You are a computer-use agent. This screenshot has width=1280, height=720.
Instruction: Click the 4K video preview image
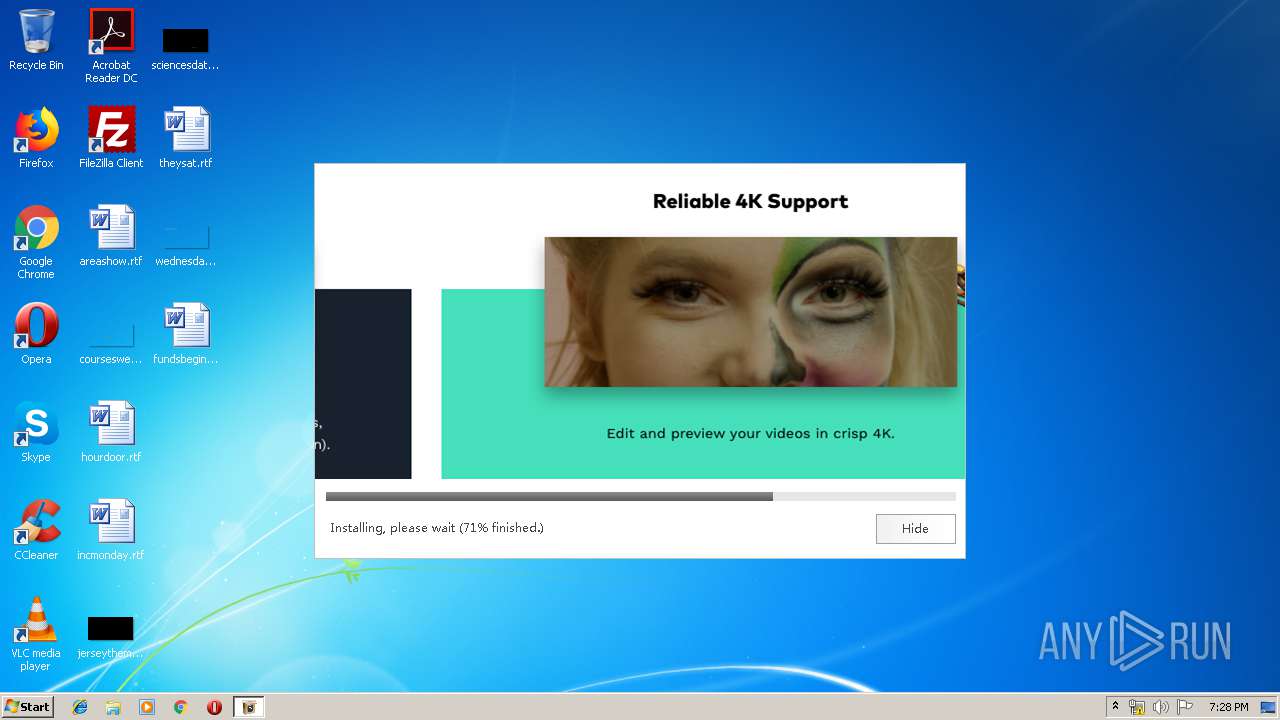coord(750,312)
